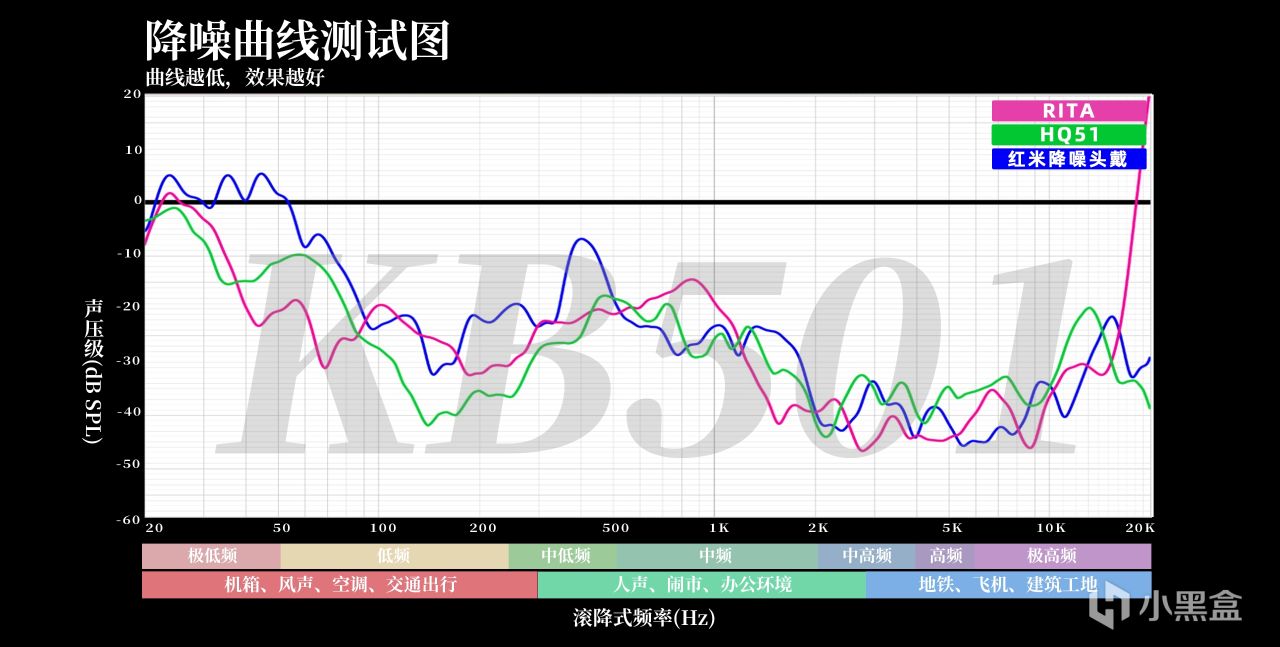Click the blue 红米降噪头戴 legend swatch
The image size is (1280, 647).
(1069, 159)
